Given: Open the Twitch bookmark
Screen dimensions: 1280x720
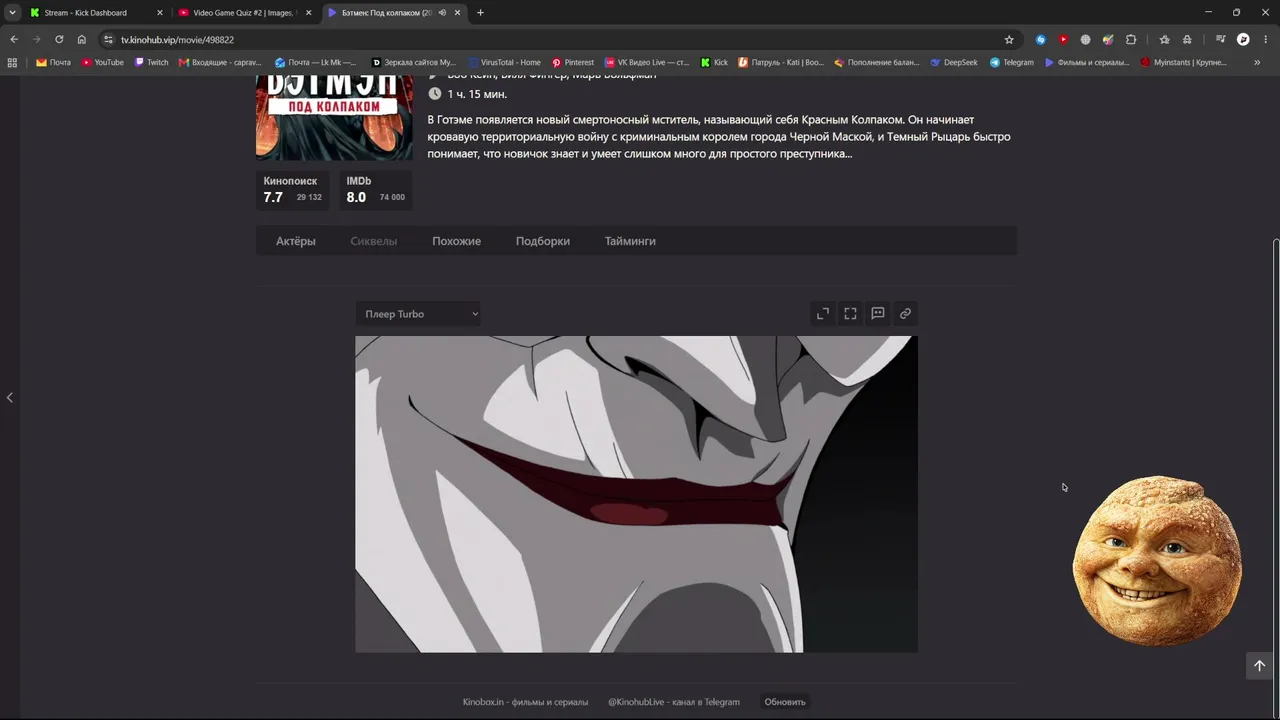Looking at the screenshot, I should [x=152, y=62].
